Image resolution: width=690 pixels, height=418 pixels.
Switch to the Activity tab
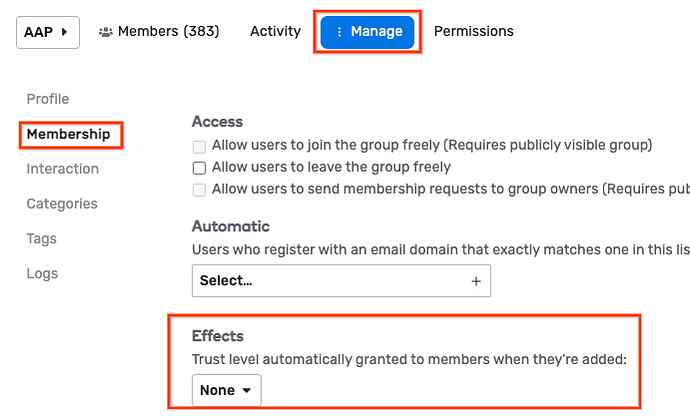click(275, 32)
